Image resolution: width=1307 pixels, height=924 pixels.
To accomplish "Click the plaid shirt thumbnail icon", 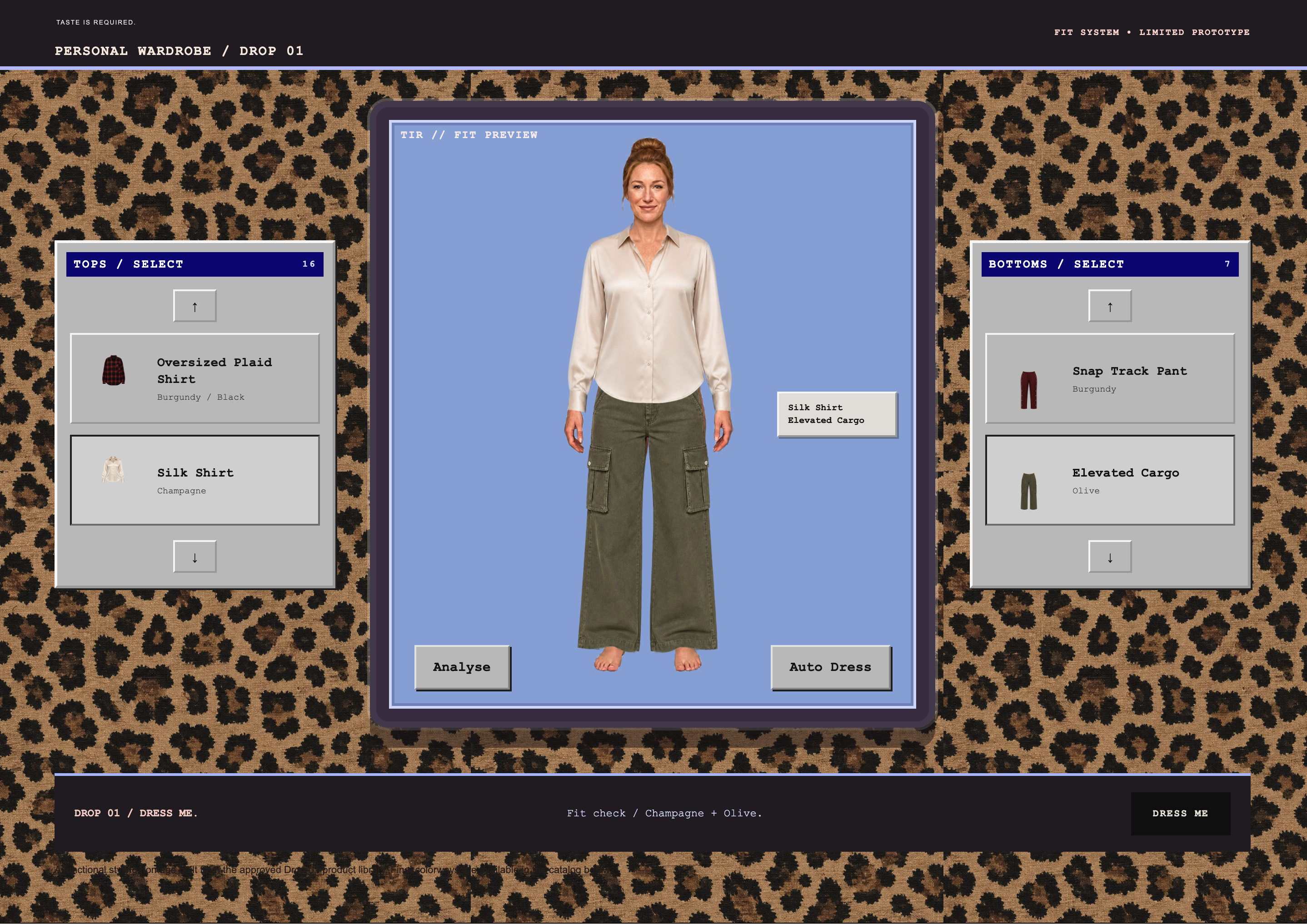I will 113,370.
